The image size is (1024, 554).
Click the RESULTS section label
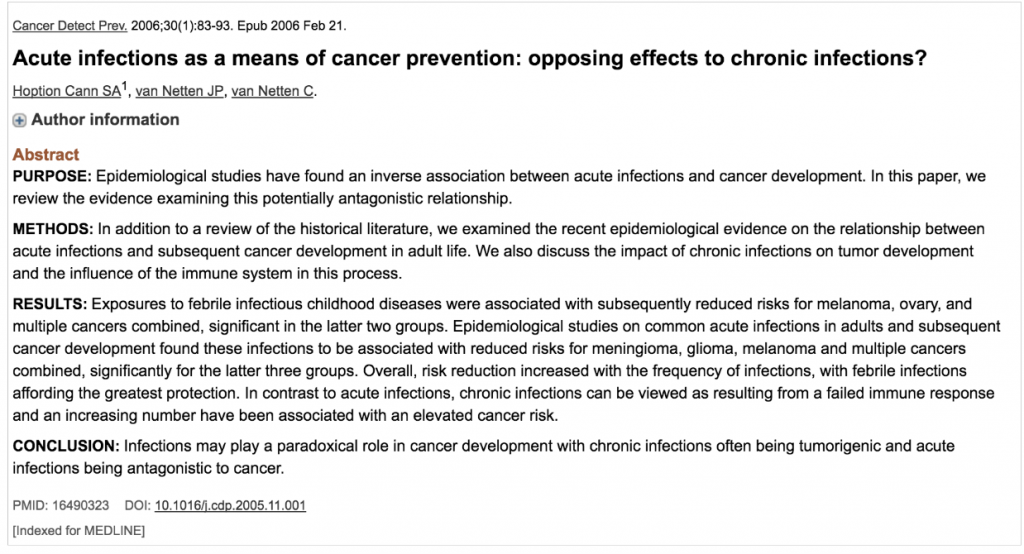pos(50,304)
